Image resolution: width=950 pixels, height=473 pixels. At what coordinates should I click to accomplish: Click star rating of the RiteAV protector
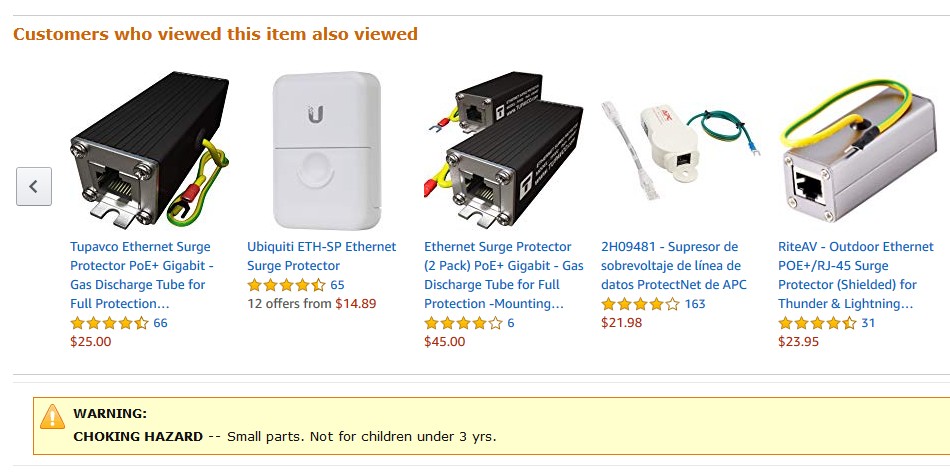pos(817,323)
